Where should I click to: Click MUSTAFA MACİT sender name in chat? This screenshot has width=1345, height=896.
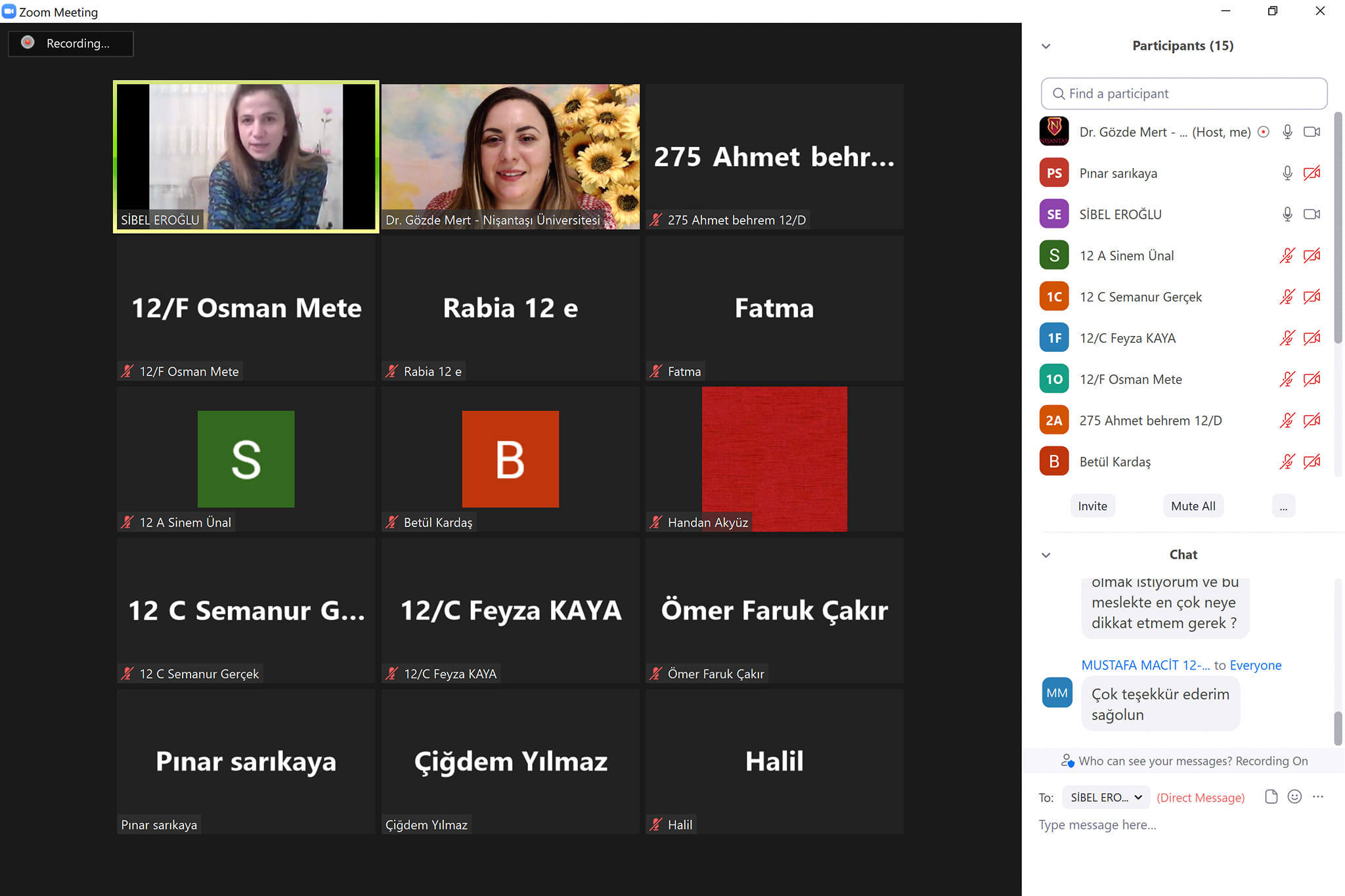[1145, 666]
